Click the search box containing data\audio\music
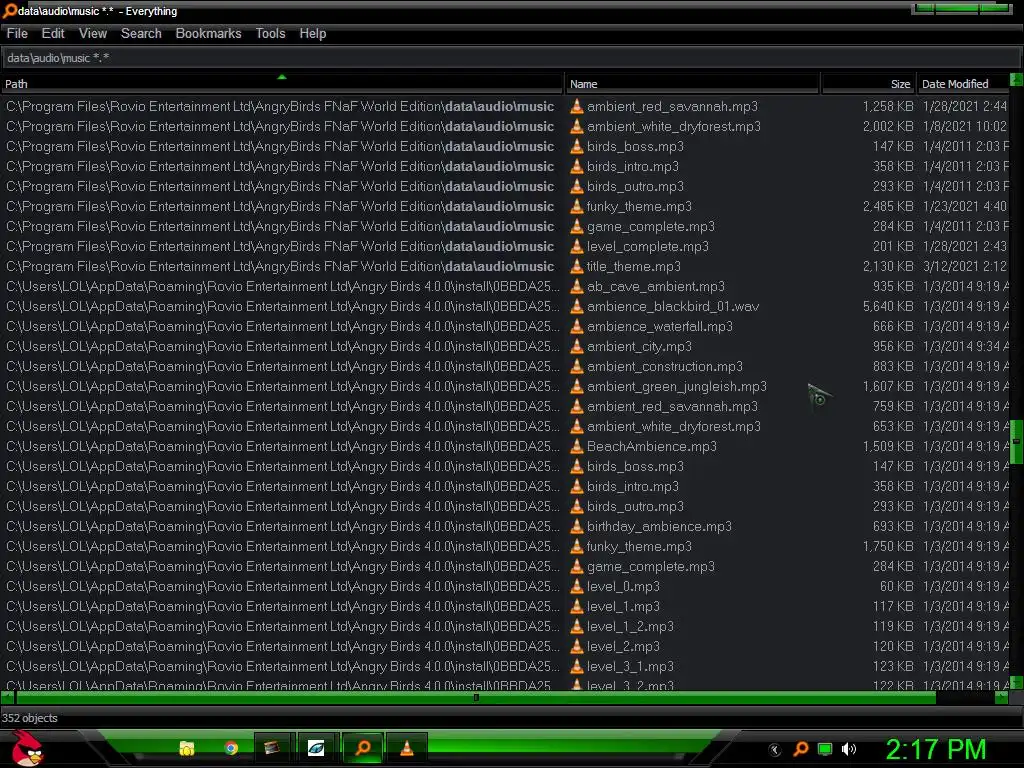This screenshot has height=768, width=1024. 511,58
